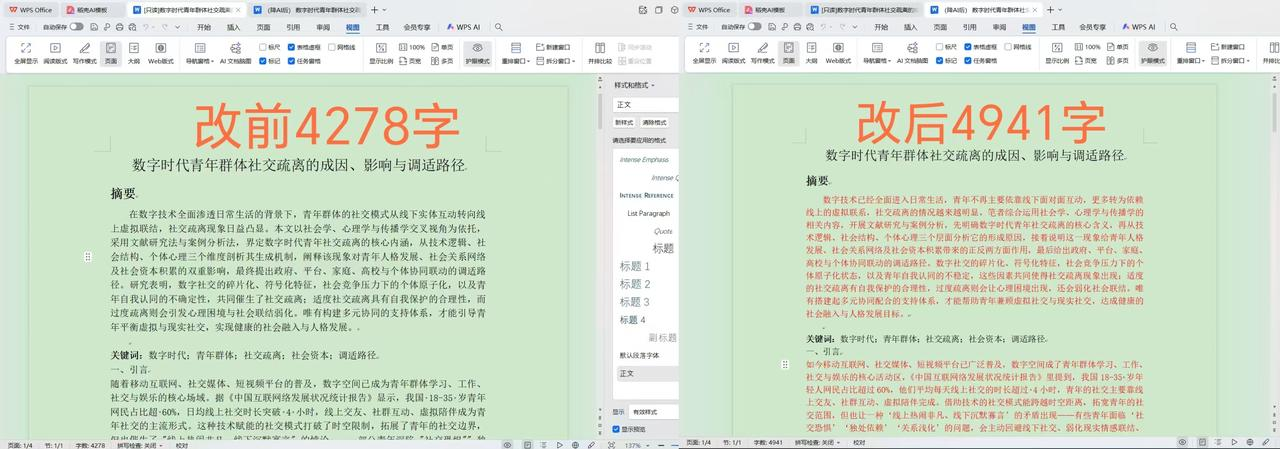Click 新建窗口 in left window

[x=553, y=47]
